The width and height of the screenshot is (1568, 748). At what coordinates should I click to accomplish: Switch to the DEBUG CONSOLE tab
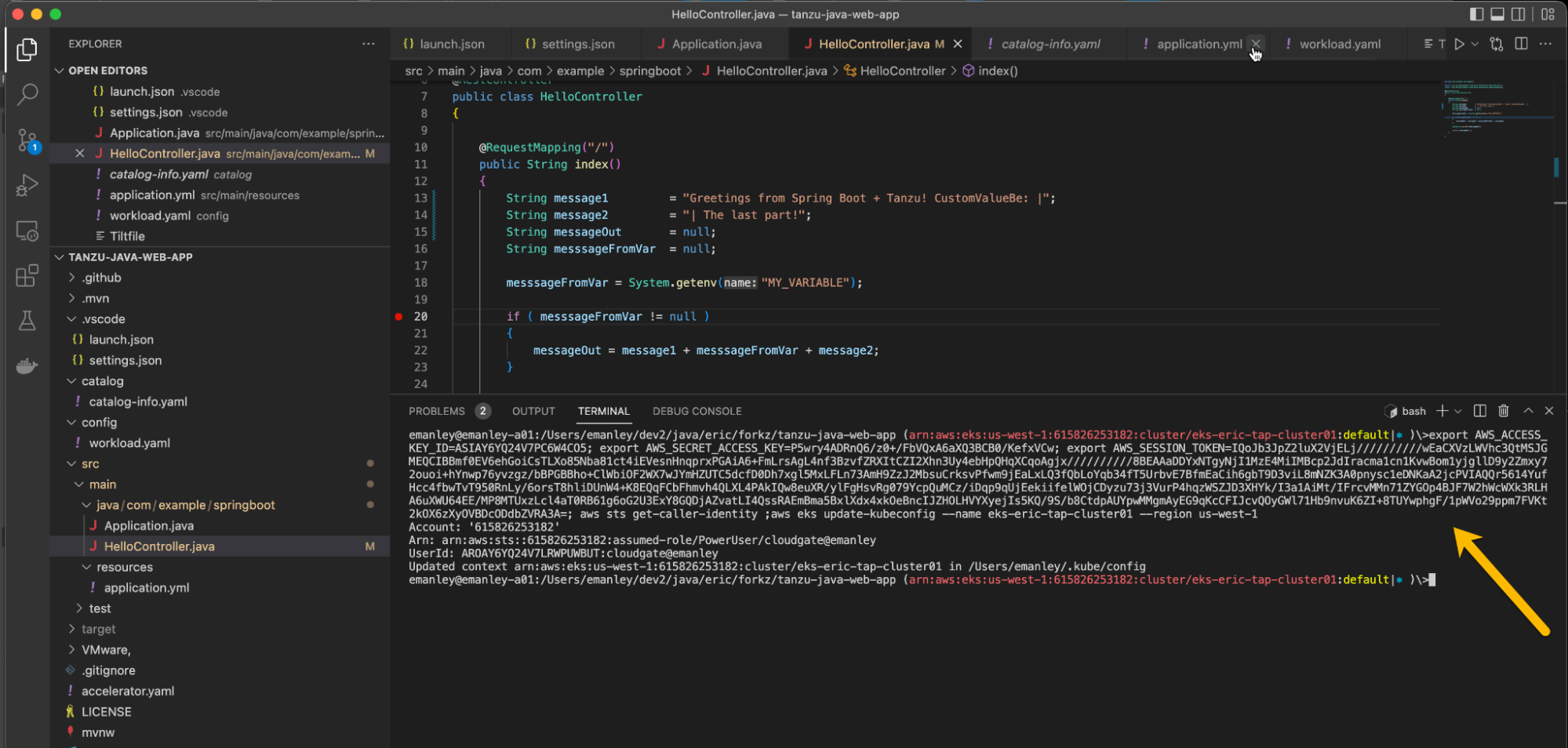coord(697,411)
